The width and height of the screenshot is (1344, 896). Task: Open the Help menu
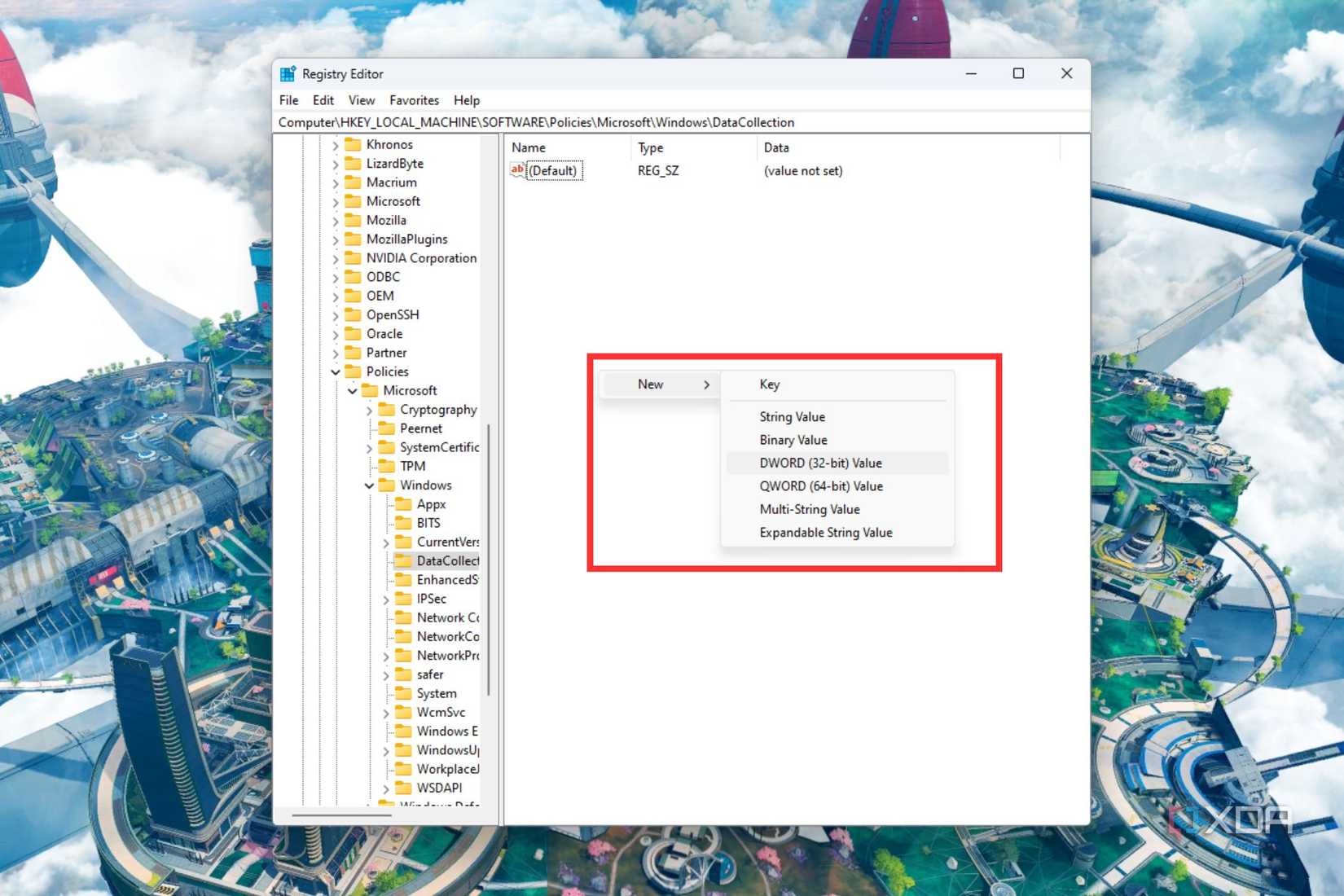point(467,100)
